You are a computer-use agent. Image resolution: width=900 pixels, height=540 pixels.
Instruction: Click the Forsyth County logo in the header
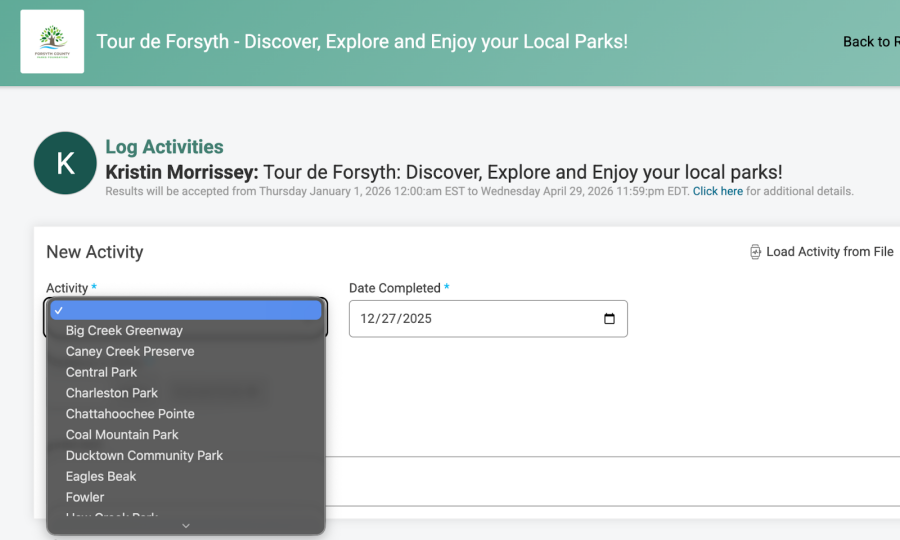pos(52,42)
